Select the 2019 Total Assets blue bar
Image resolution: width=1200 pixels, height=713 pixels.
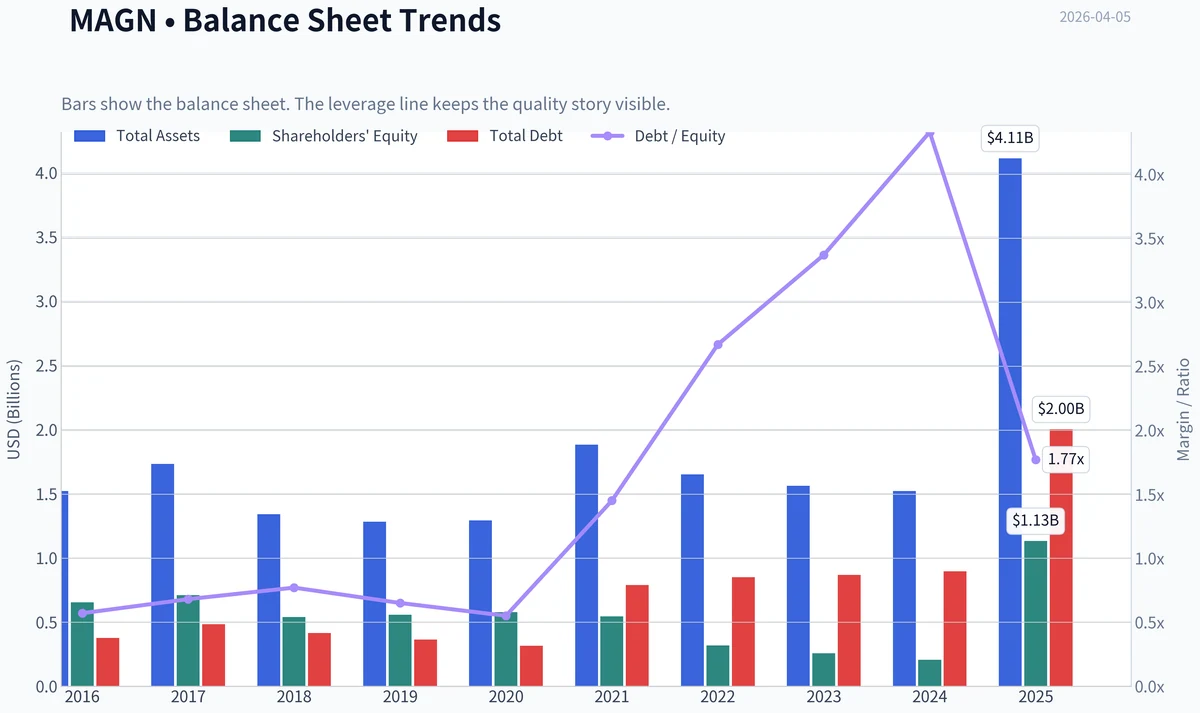374,604
